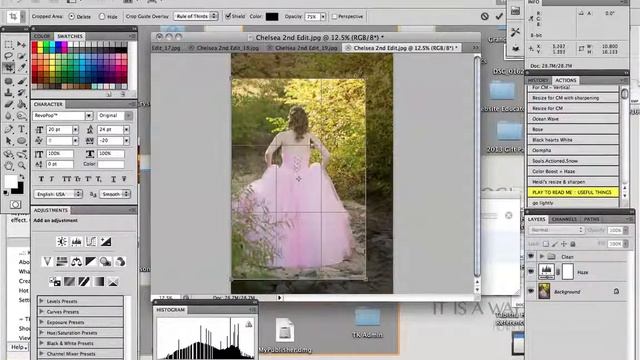Run the Ocean Wave action
This screenshot has width=640, height=360.
[573, 119]
